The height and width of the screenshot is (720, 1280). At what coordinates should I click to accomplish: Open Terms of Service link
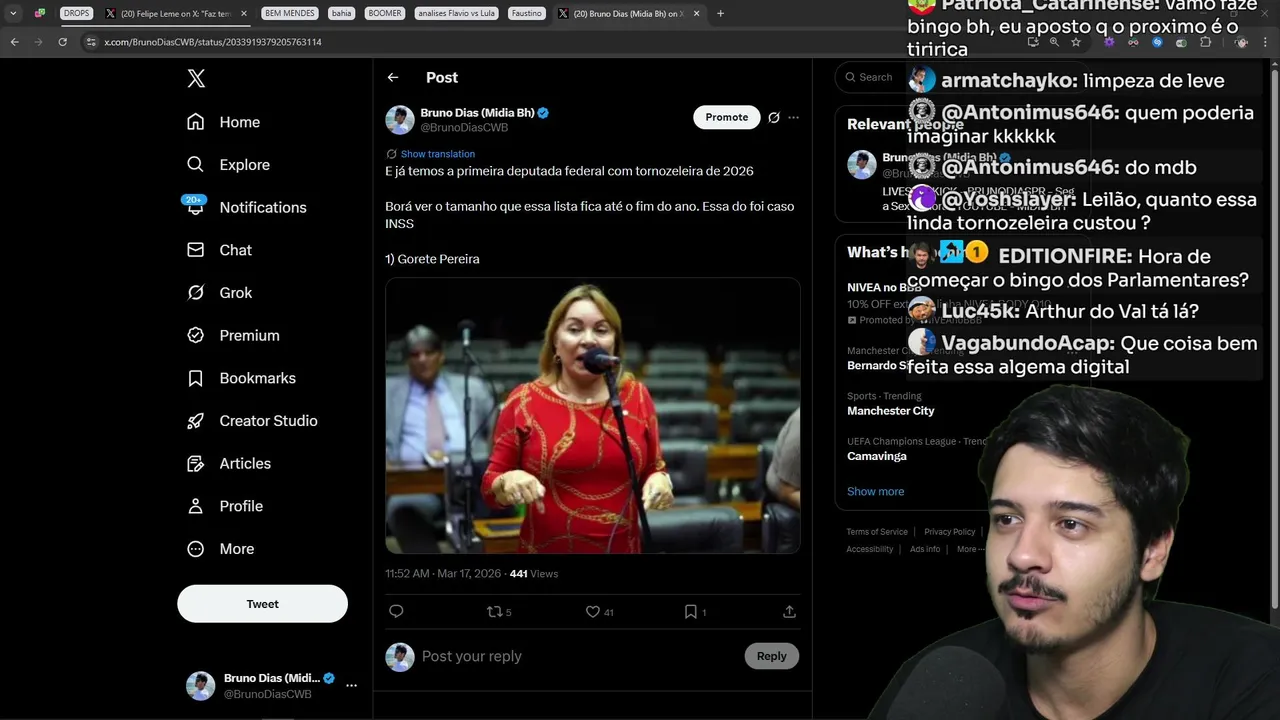point(877,532)
